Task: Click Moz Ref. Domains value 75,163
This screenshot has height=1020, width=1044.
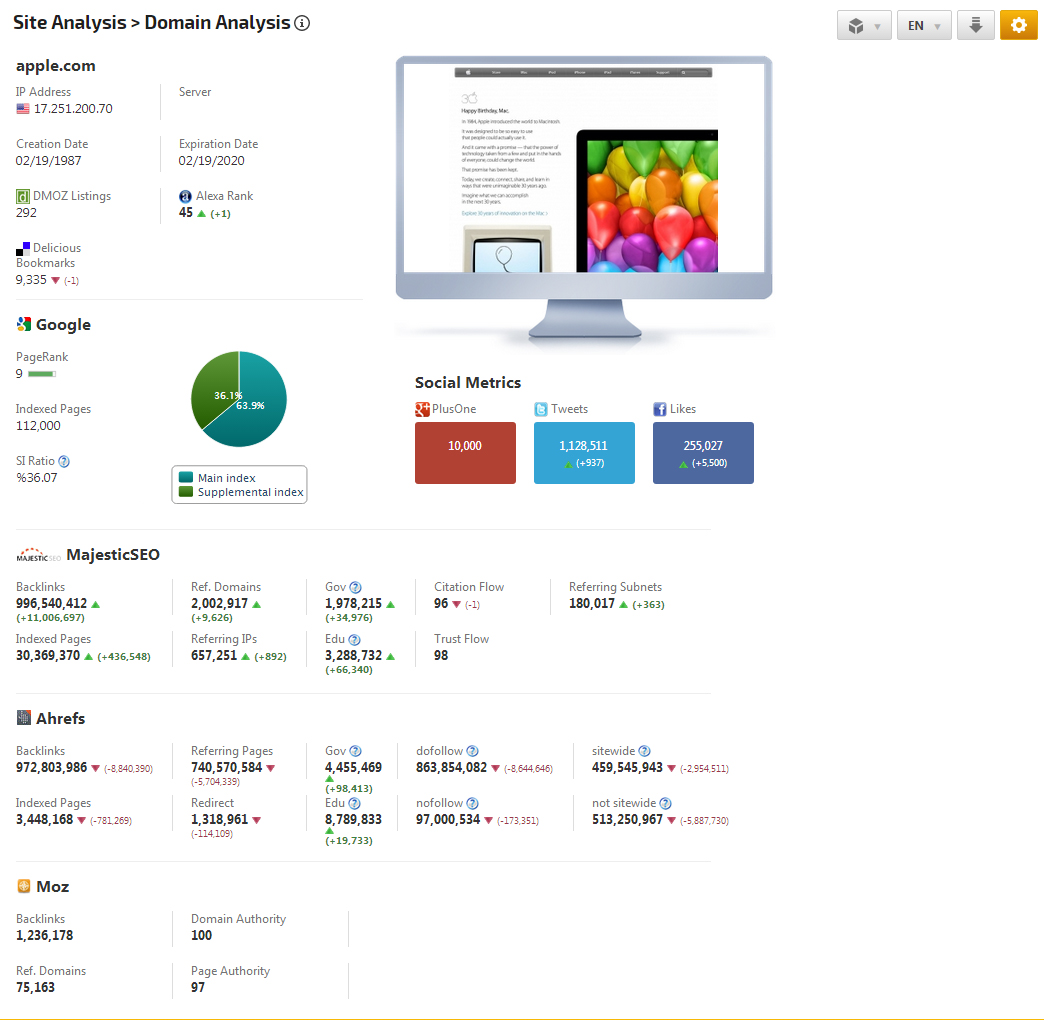Action: (x=35, y=987)
